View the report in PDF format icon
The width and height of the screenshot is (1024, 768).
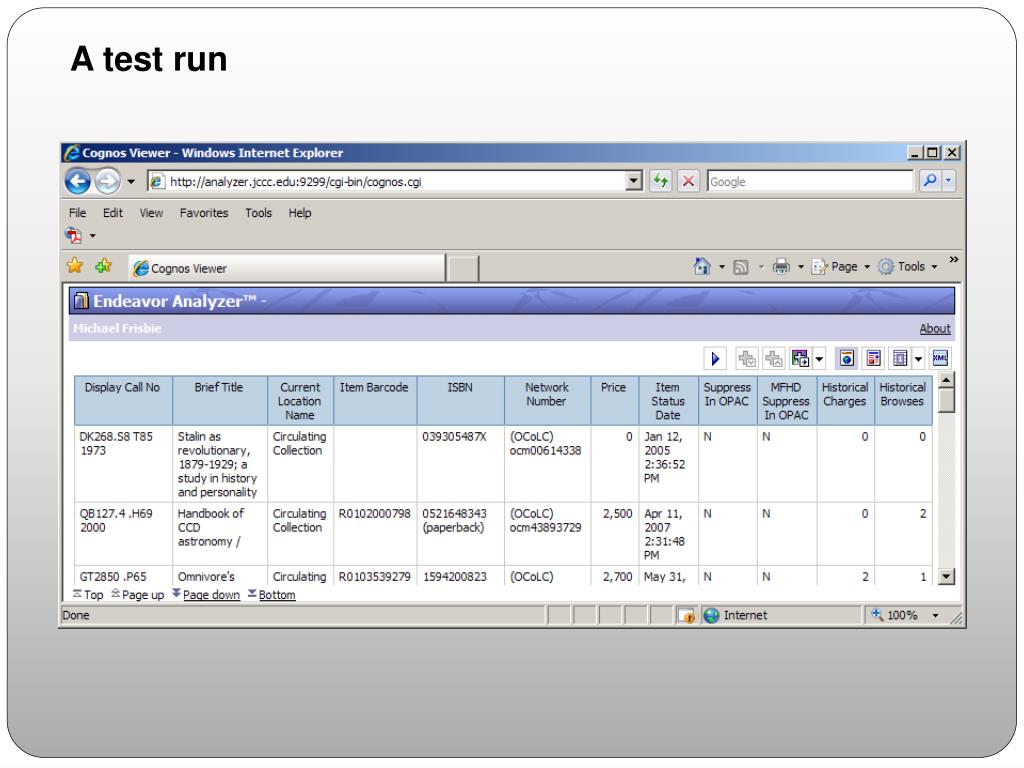coord(873,359)
